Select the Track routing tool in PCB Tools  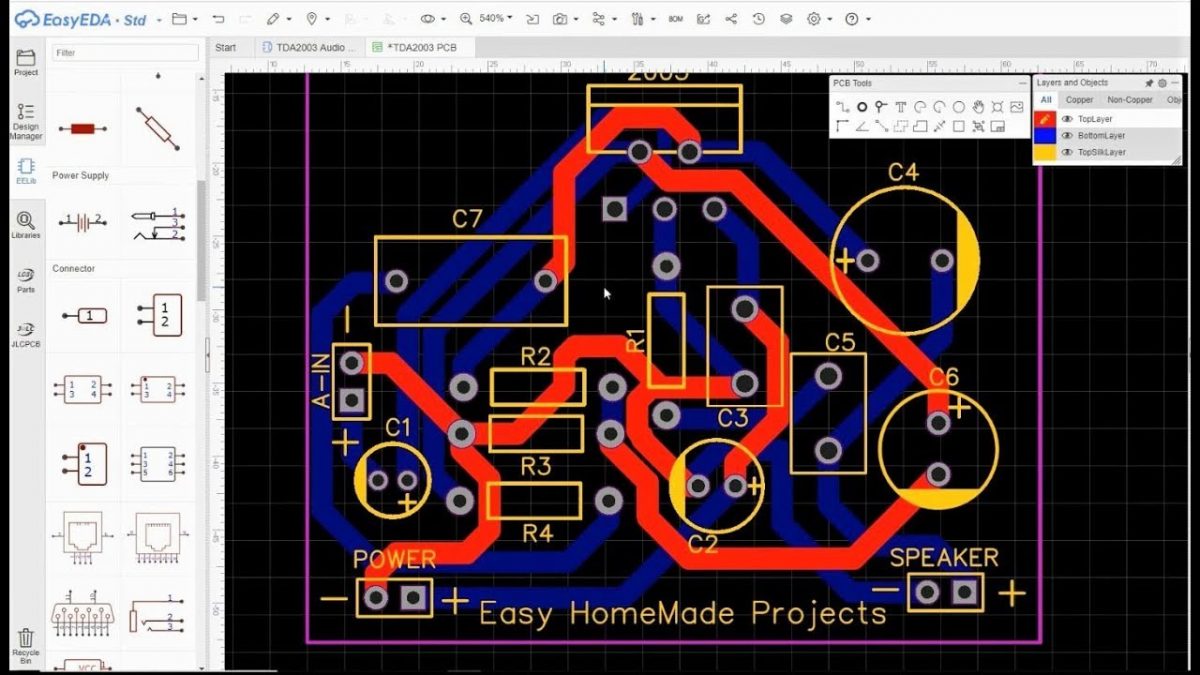click(x=843, y=107)
